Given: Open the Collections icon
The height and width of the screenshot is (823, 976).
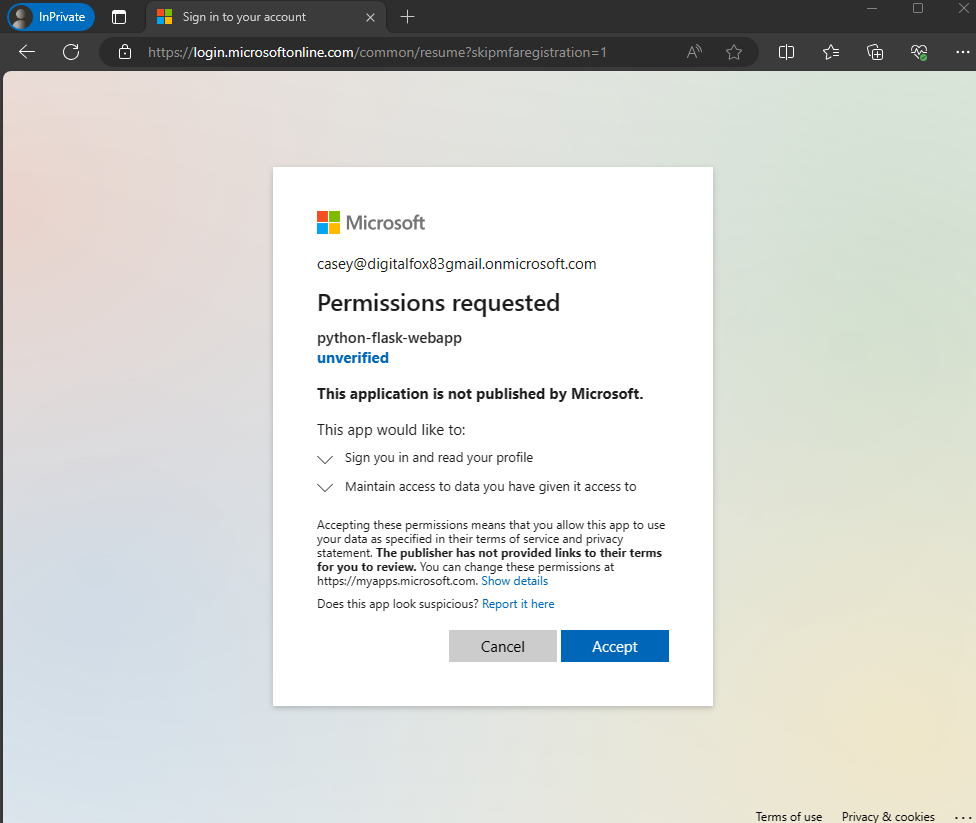Looking at the screenshot, I should pyautogui.click(x=830, y=52).
